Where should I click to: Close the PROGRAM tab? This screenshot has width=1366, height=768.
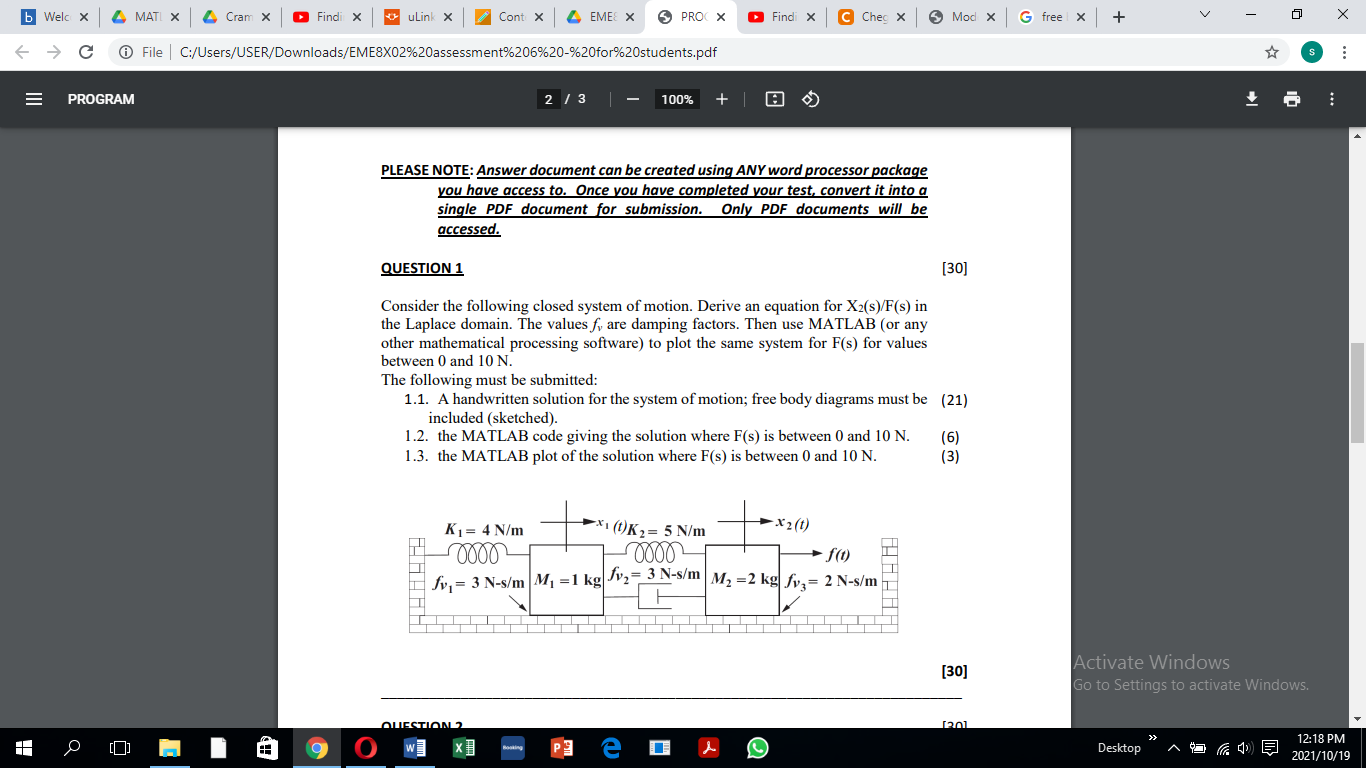pos(720,17)
